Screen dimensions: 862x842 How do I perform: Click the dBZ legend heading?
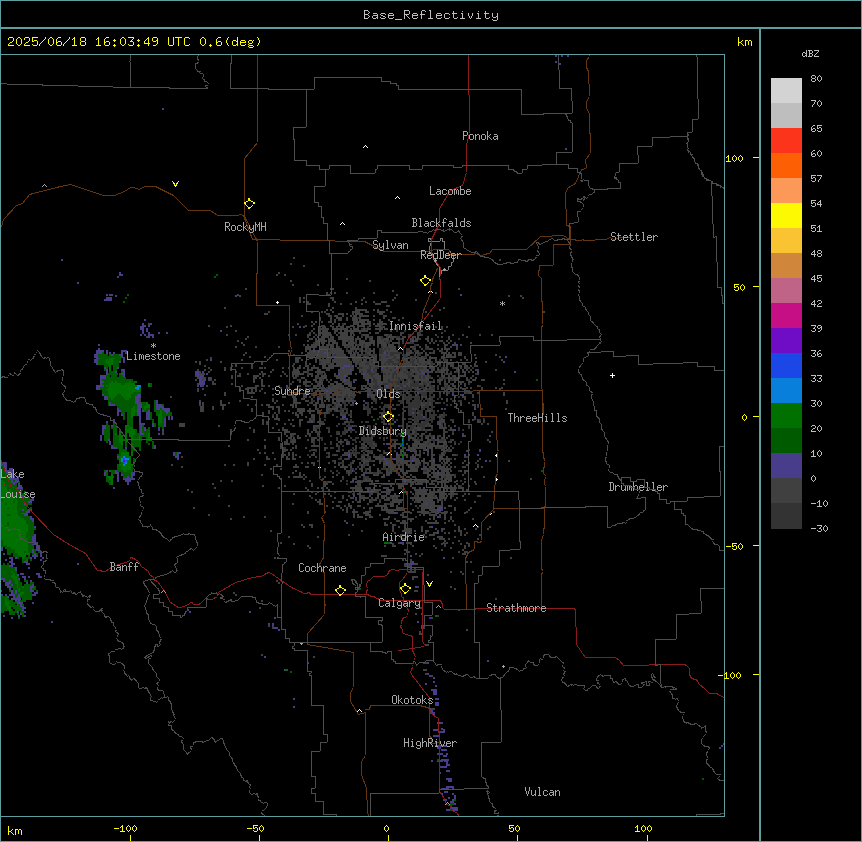pos(810,53)
